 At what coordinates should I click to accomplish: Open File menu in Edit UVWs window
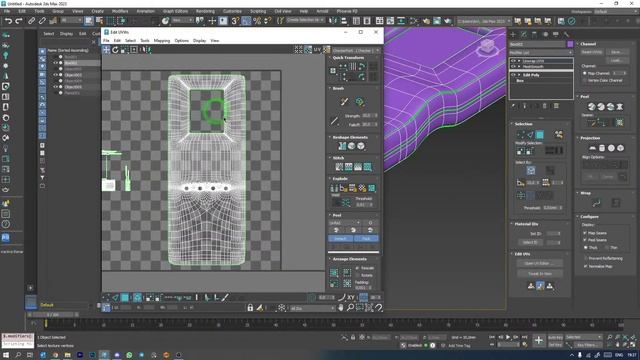[106, 41]
